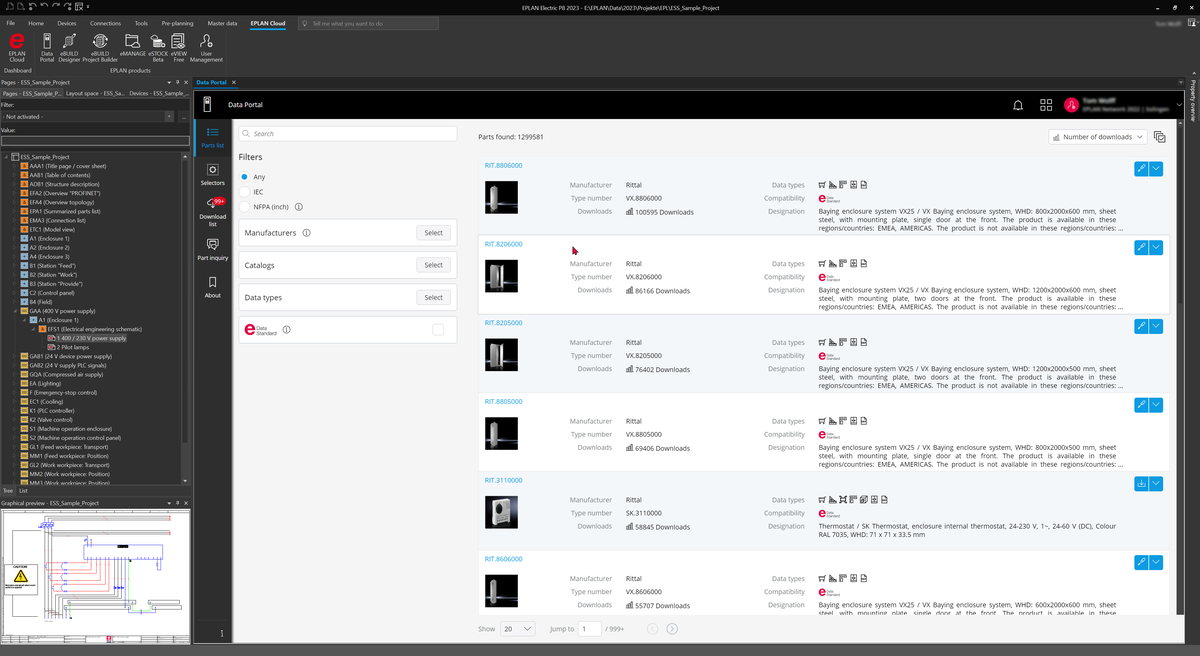Expand the action dropdown arrow for RIT.8806000
This screenshot has width=1200, height=656.
coord(1157,169)
